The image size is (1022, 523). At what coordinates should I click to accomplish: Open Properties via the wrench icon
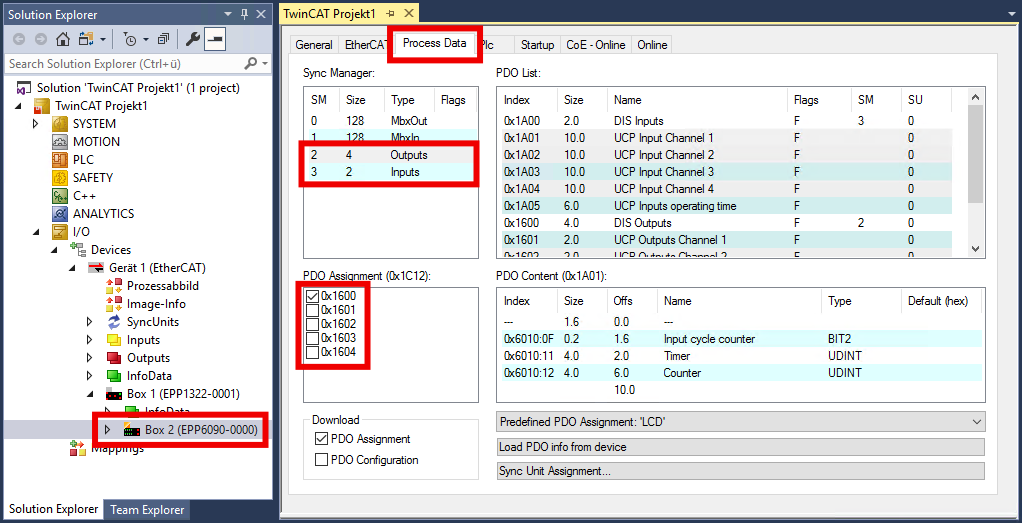click(x=192, y=40)
